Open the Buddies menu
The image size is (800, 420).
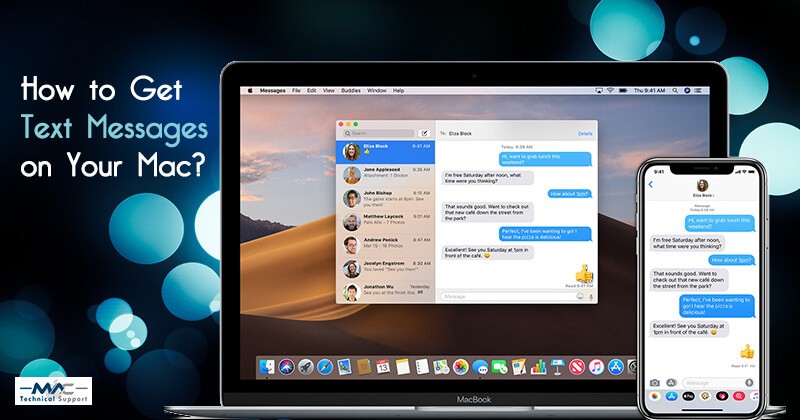point(351,90)
